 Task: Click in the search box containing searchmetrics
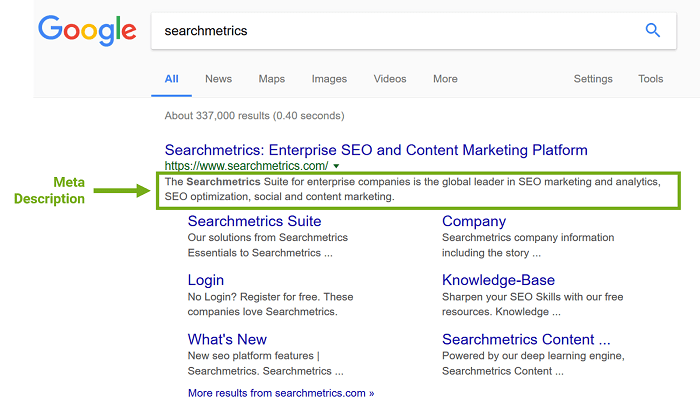pos(390,31)
